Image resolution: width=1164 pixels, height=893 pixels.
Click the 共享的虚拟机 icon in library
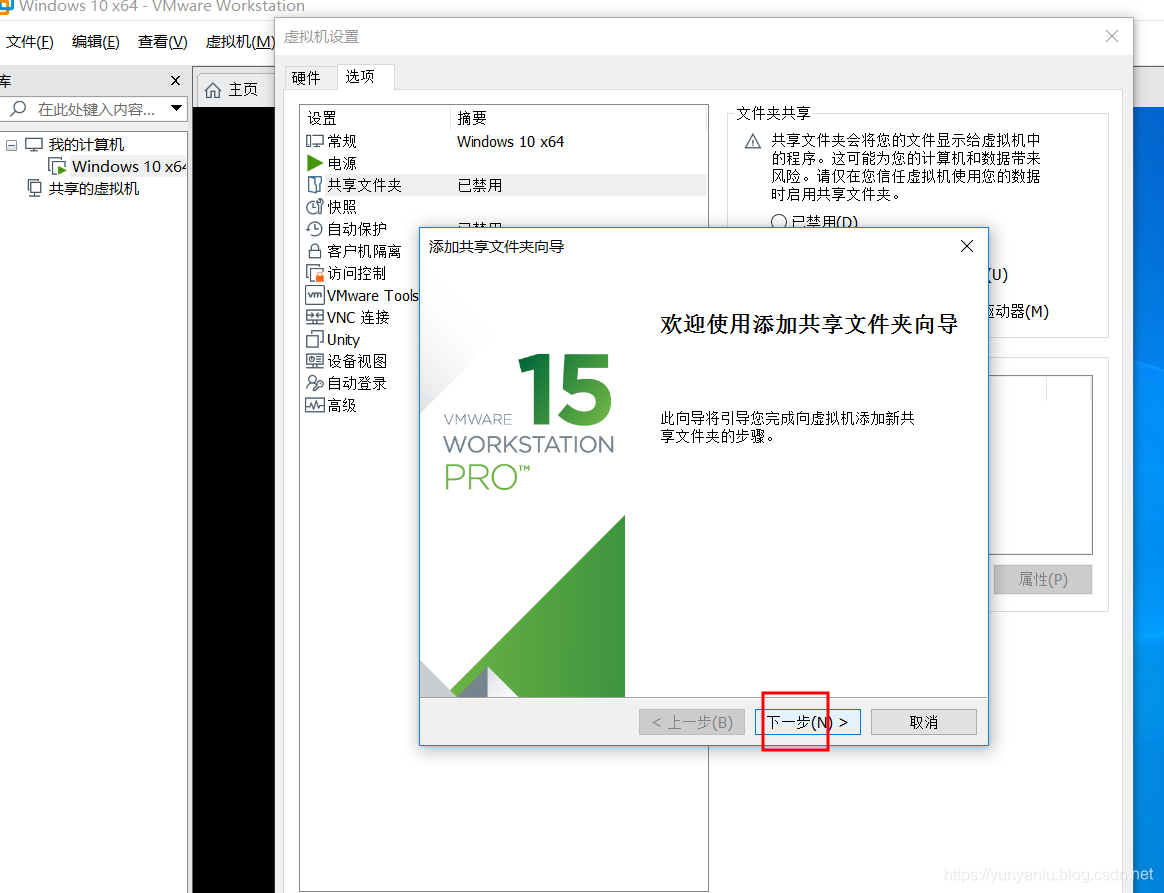34,188
